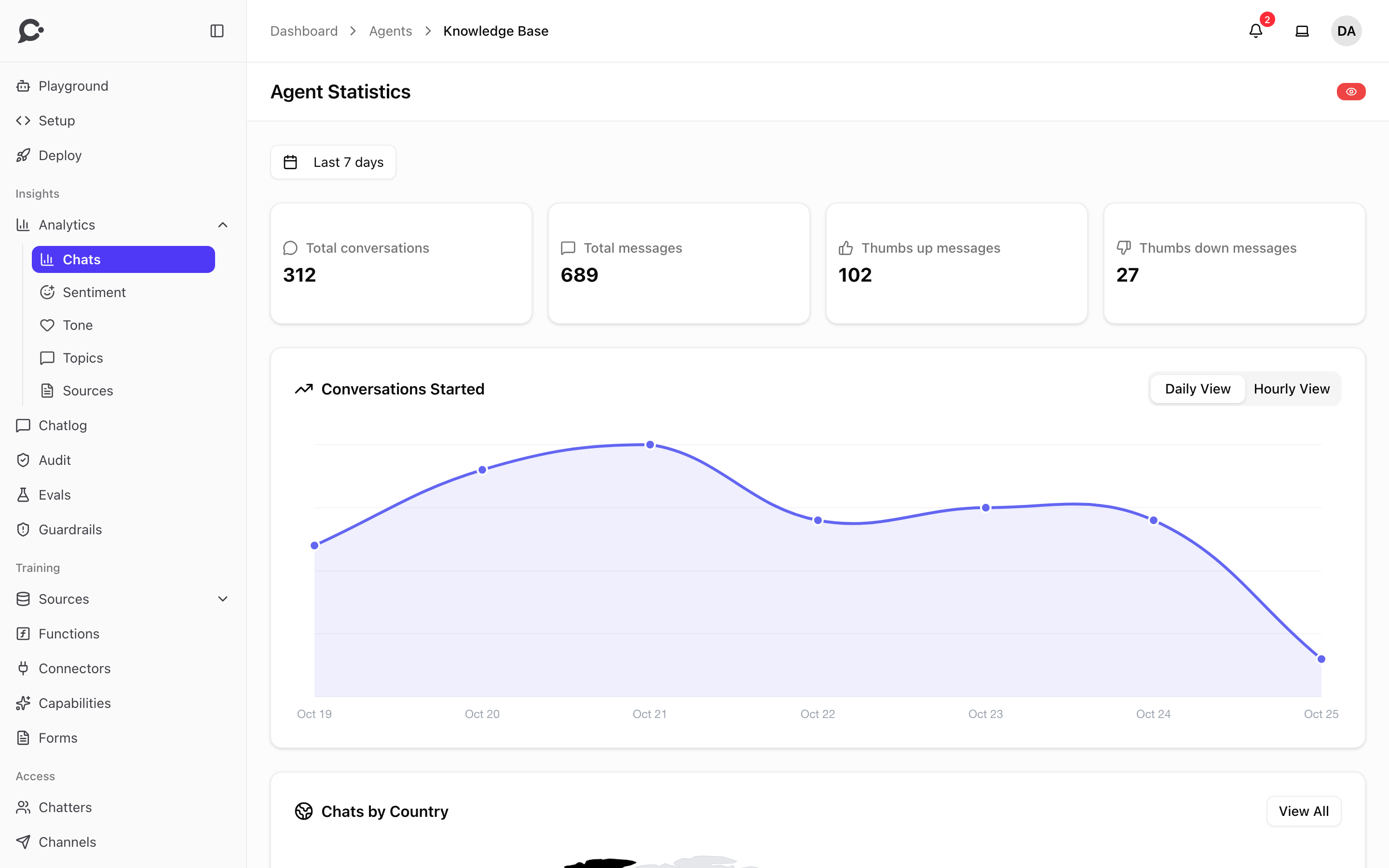The image size is (1389, 868).
Task: Click the Channels paper-plane icon
Action: [23, 842]
